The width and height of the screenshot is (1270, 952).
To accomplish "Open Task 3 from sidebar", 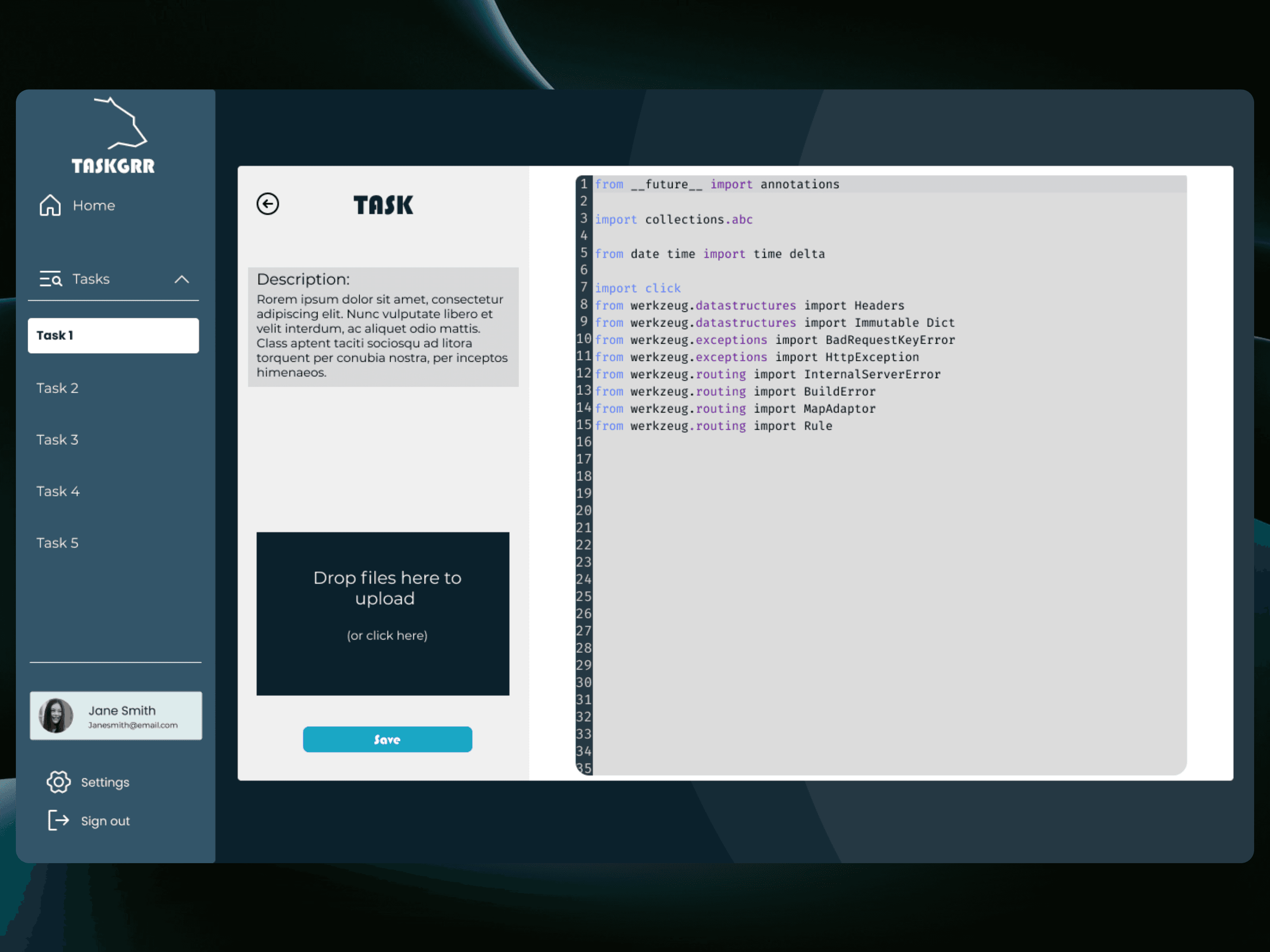I will coord(58,440).
